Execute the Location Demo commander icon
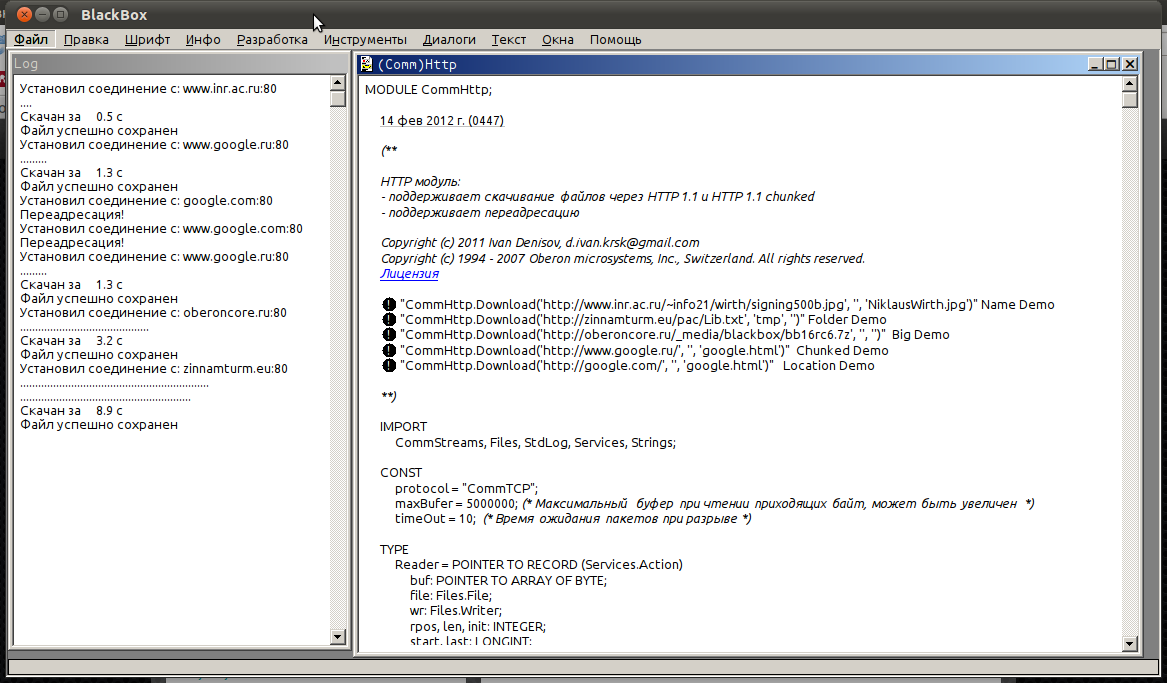Viewport: 1167px width, 683px height. click(388, 366)
